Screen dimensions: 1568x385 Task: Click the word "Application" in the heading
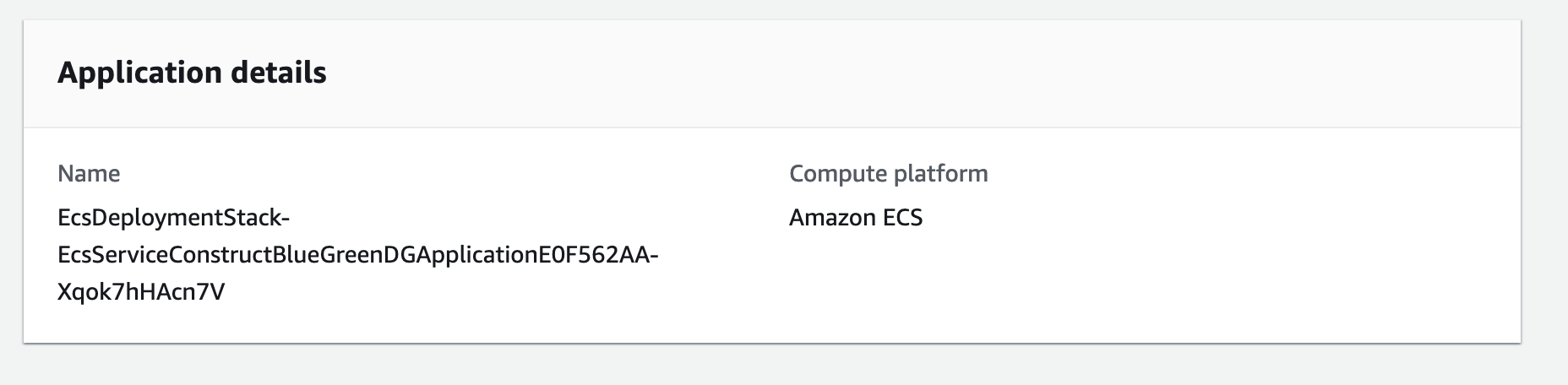point(128,73)
